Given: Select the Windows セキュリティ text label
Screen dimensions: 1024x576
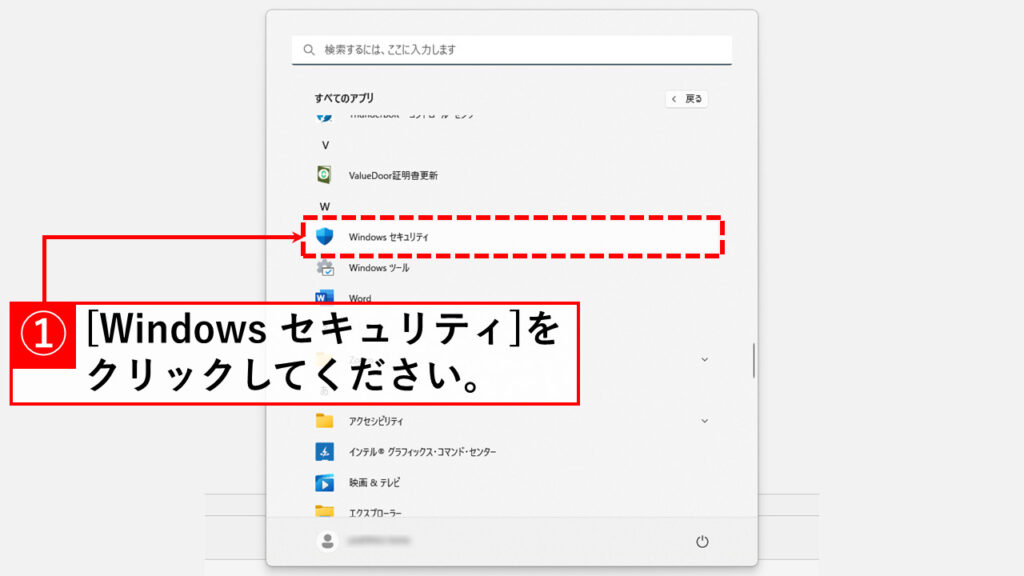Looking at the screenshot, I should click(x=388, y=237).
